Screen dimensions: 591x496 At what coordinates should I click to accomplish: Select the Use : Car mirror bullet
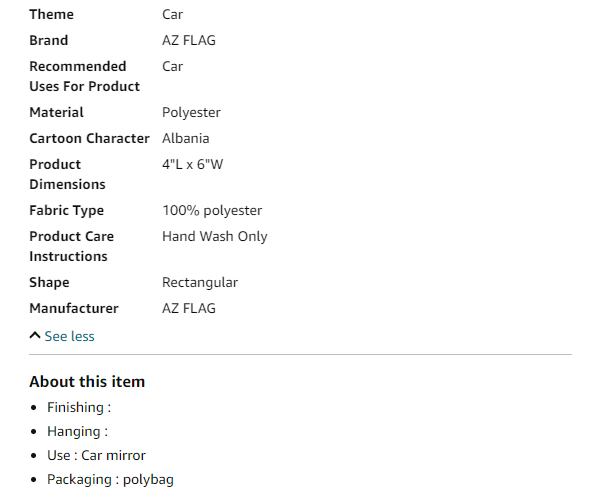point(96,455)
